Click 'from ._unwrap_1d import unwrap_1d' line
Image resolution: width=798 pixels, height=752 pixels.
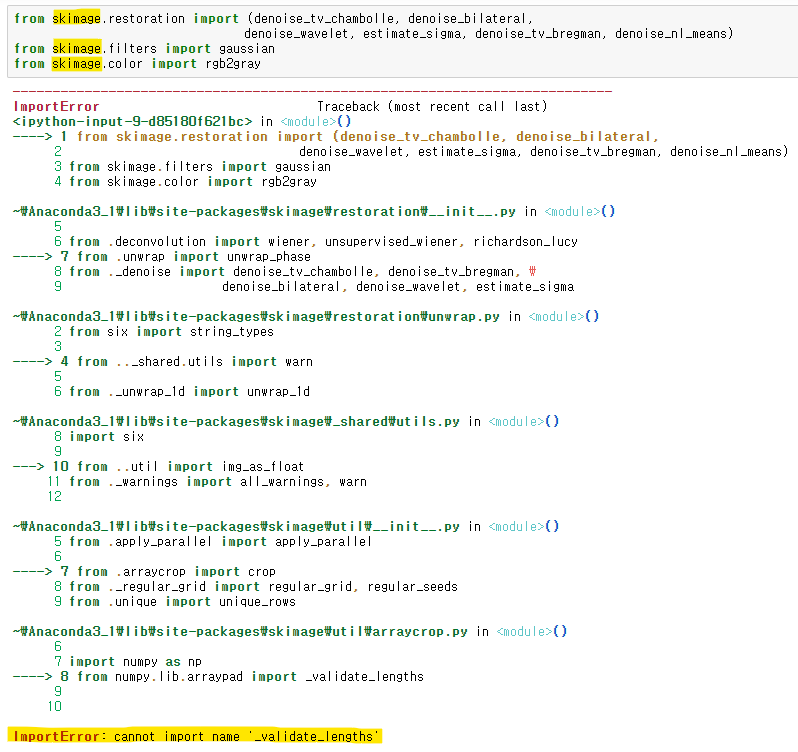click(x=189, y=392)
